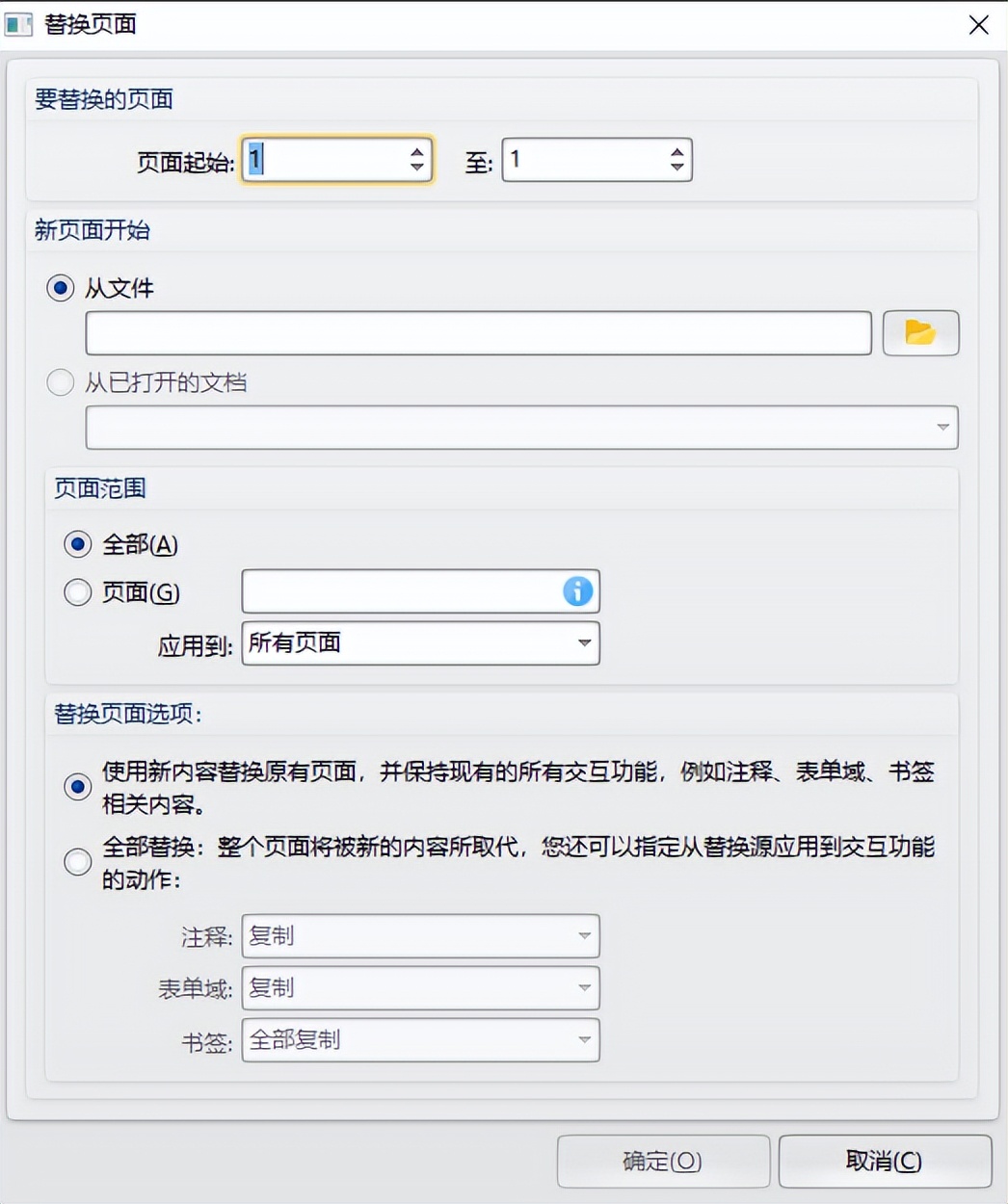Select 全部(A) in page range
This screenshot has height=1204, width=1008.
coord(77,543)
